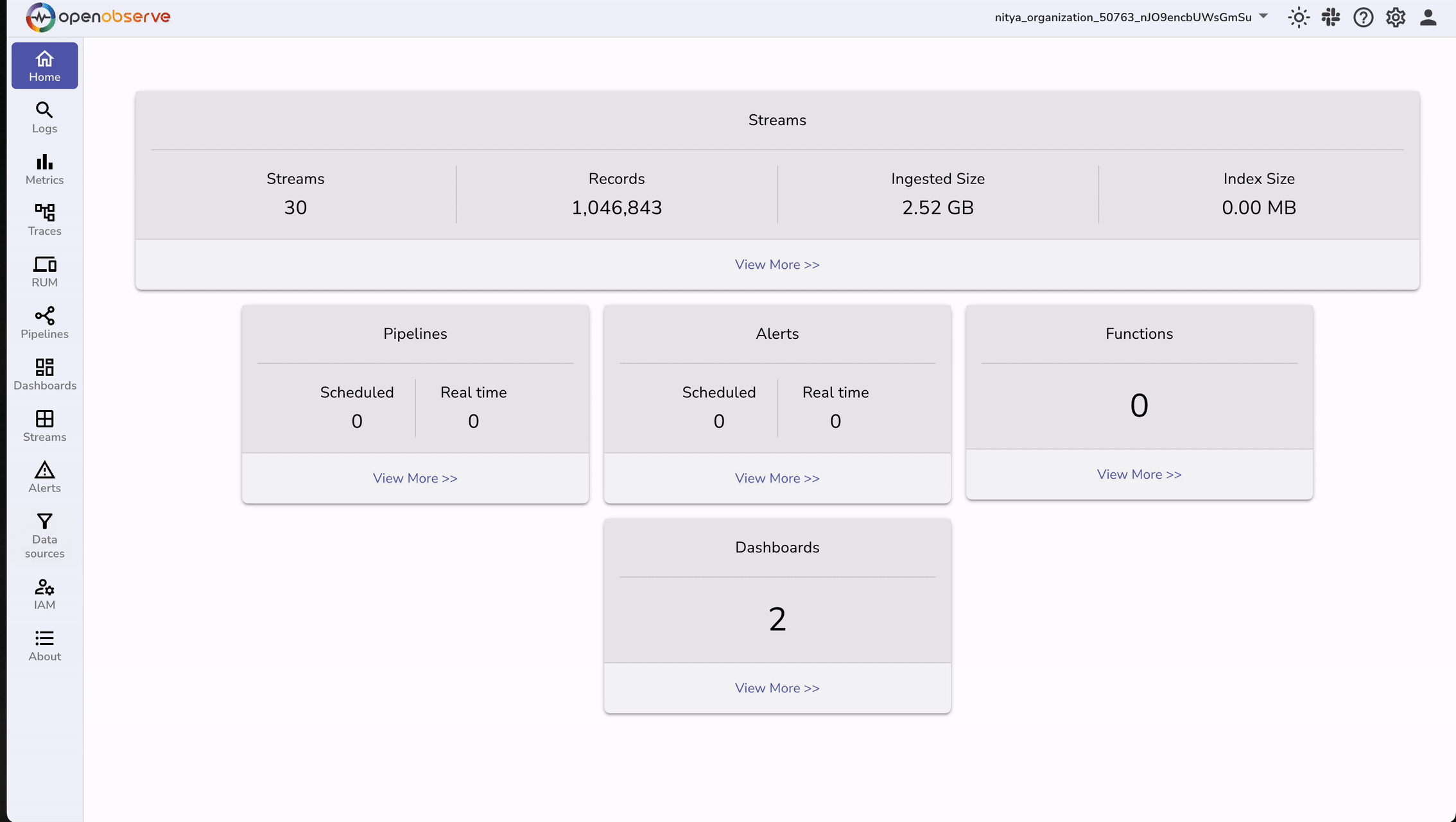Open help question mark menu
The height and width of the screenshot is (822, 1456).
click(1363, 17)
